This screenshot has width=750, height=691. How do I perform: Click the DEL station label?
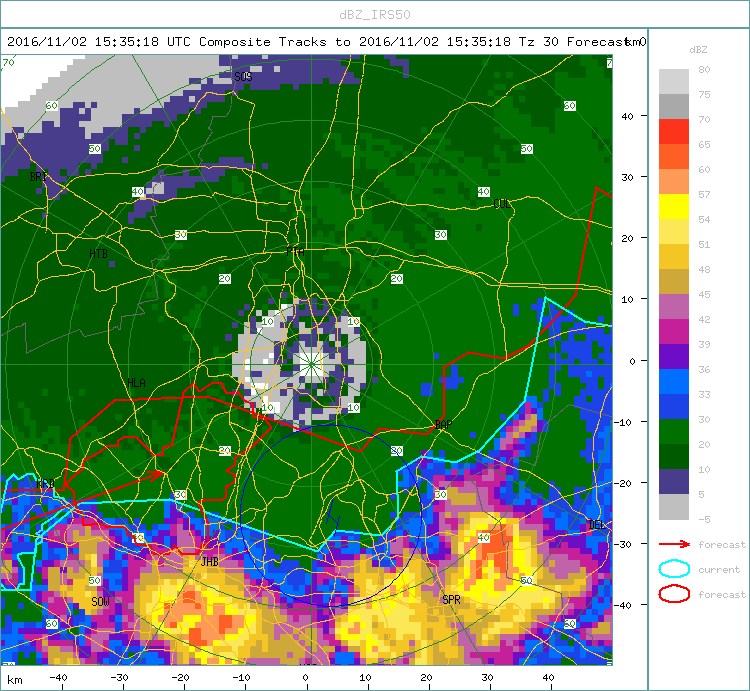[x=596, y=525]
